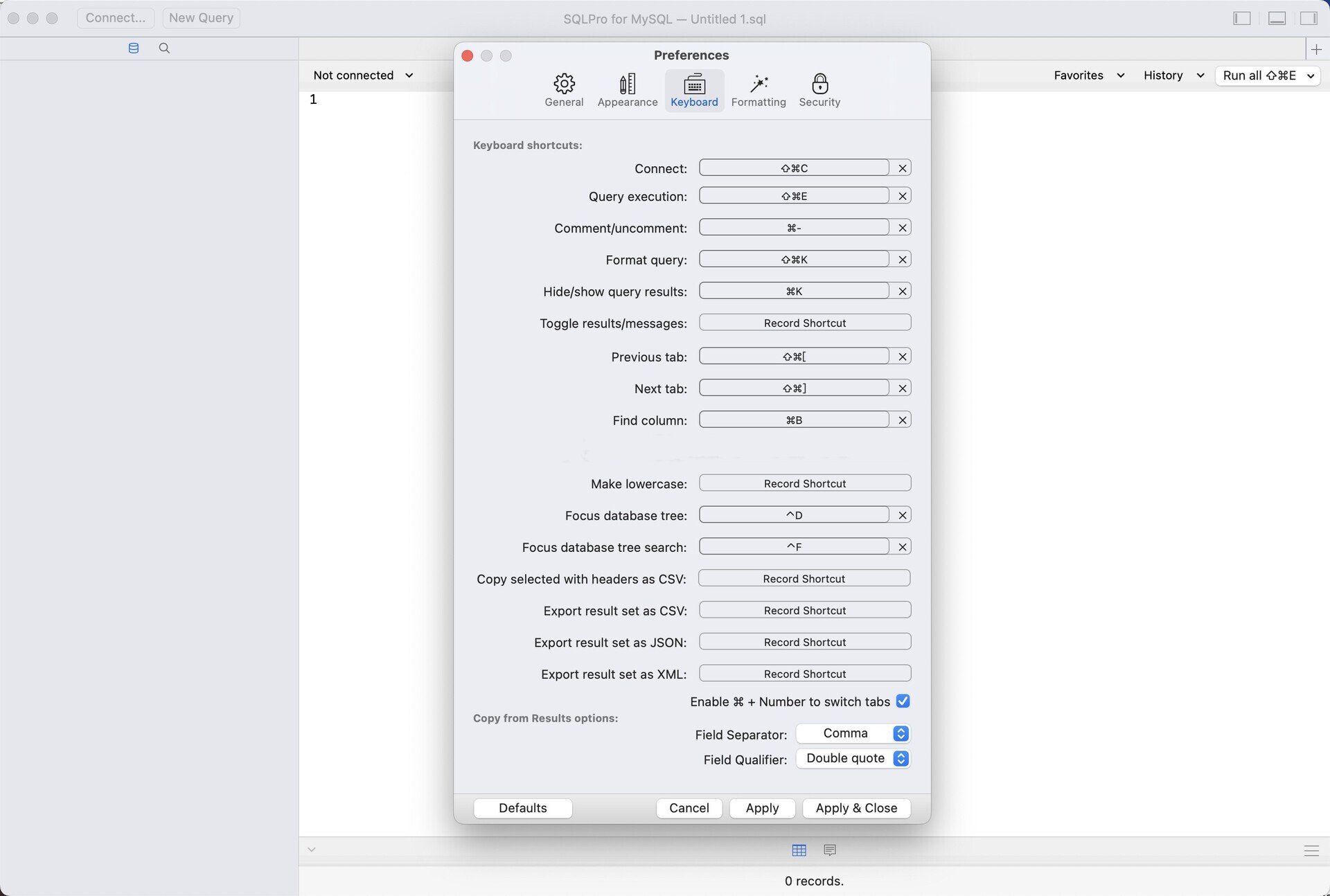Add a new tab with plus icon
The height and width of the screenshot is (896, 1330).
(x=1316, y=49)
